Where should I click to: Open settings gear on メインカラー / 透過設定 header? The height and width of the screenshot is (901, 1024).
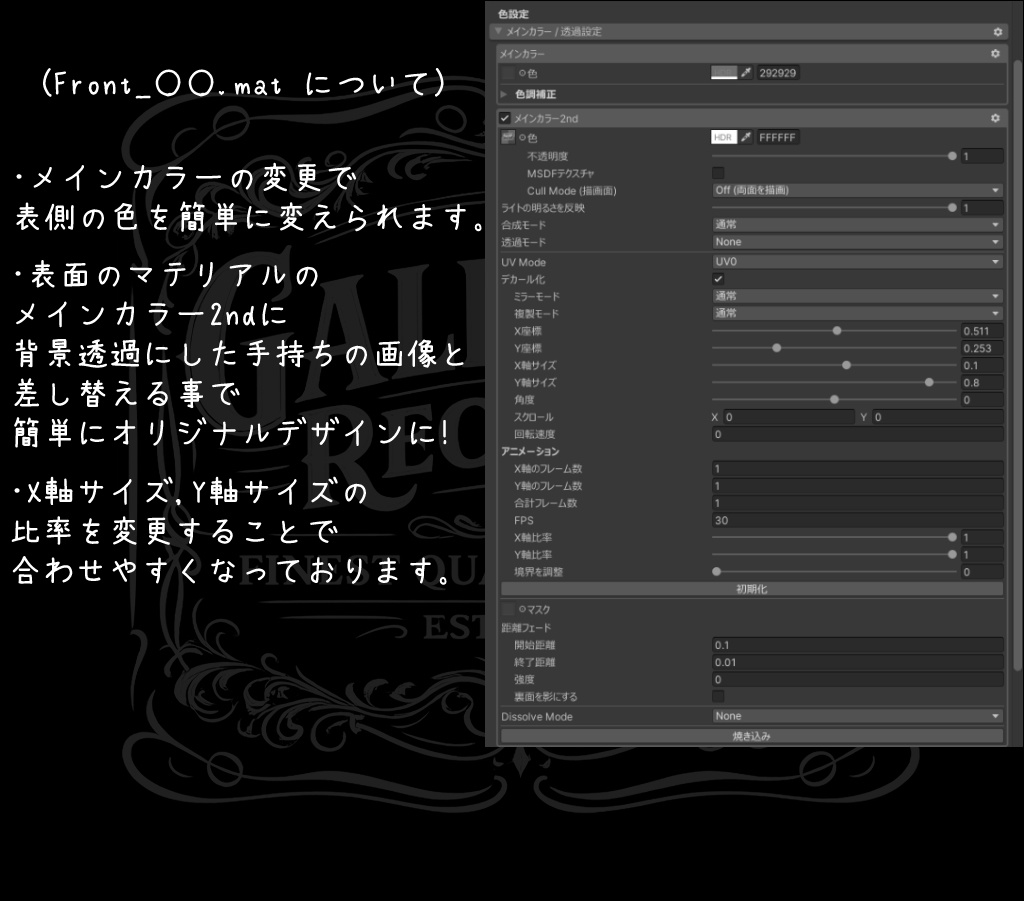click(998, 31)
